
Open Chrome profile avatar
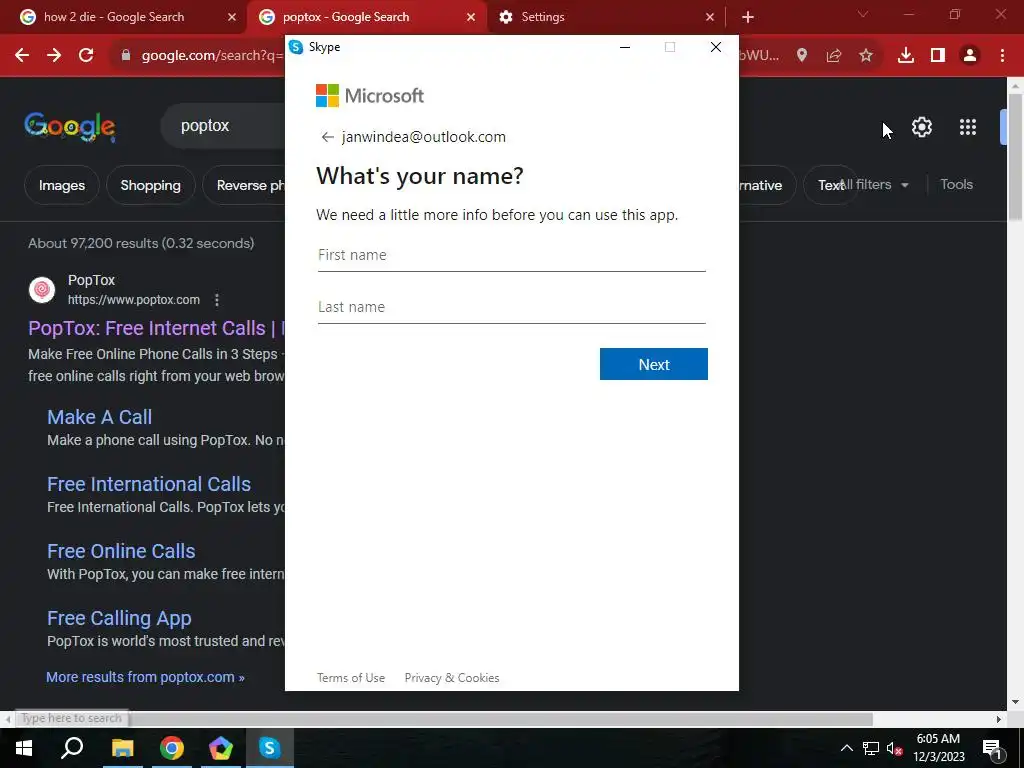point(970,56)
